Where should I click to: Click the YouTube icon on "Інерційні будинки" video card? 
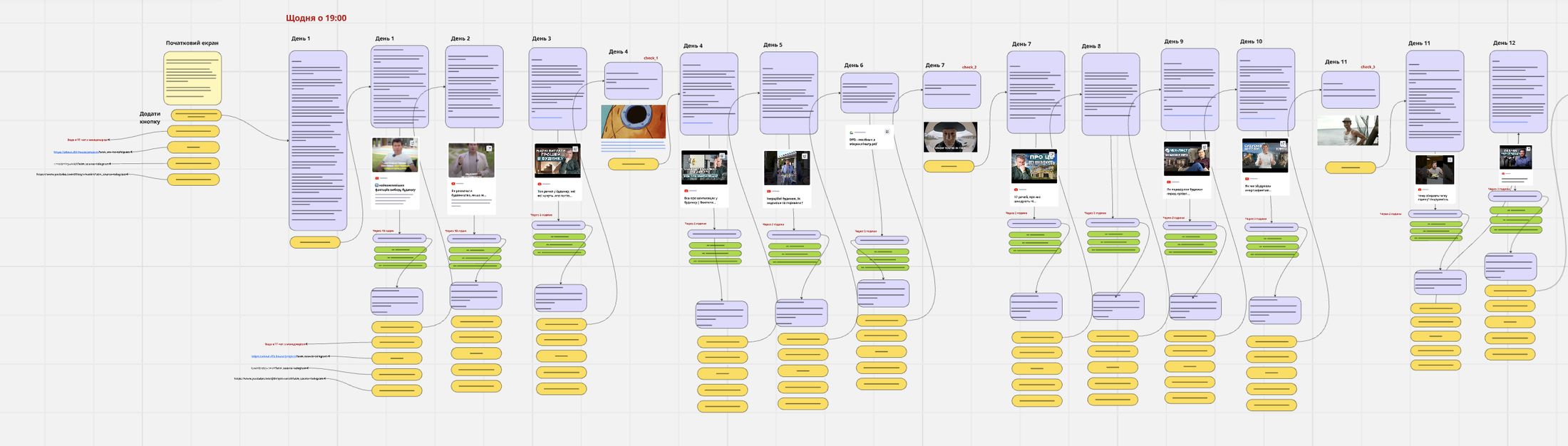pyautogui.click(x=768, y=192)
